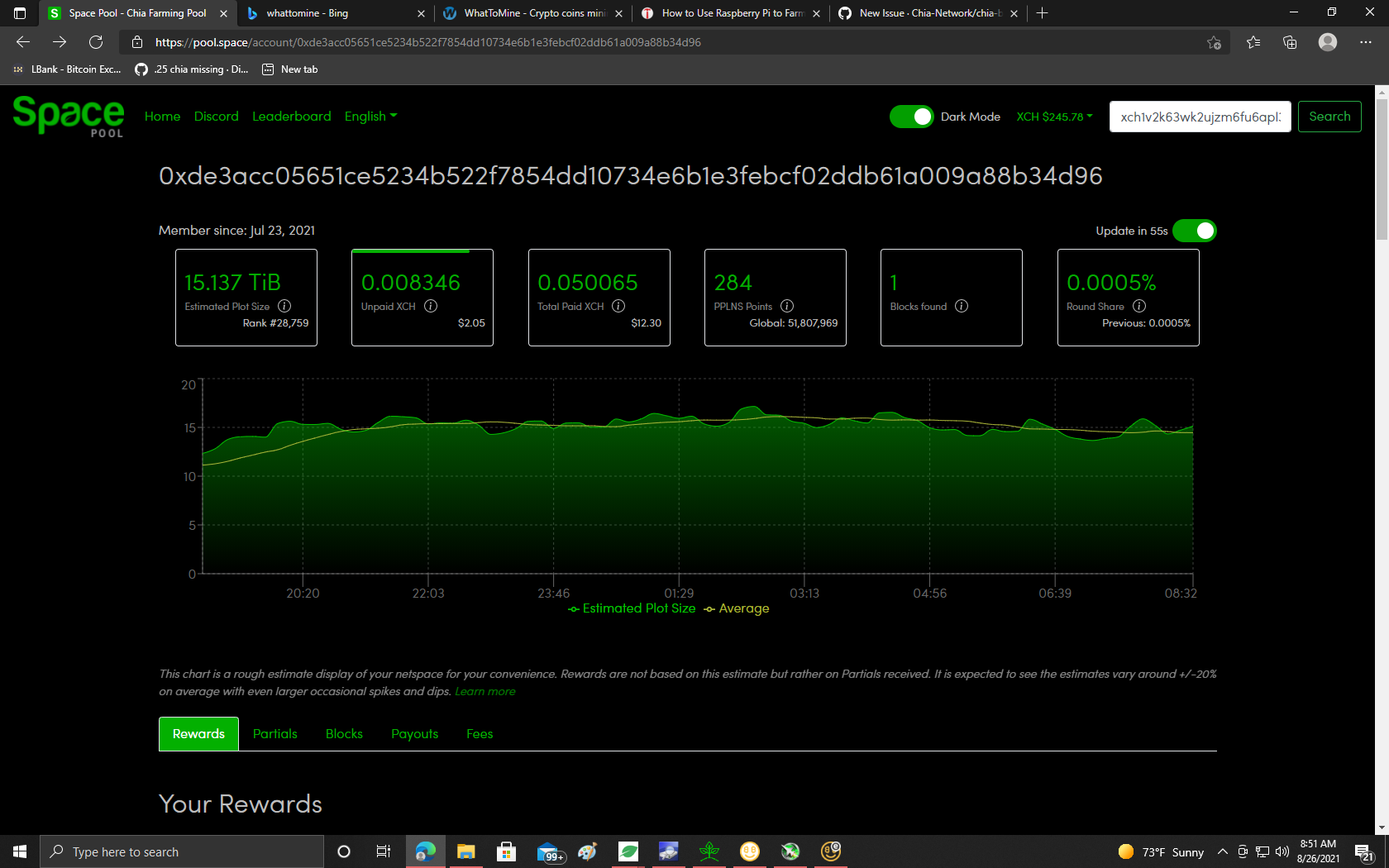This screenshot has width=1389, height=868.
Task: Toggle Average series chart legend
Action: [x=737, y=608]
